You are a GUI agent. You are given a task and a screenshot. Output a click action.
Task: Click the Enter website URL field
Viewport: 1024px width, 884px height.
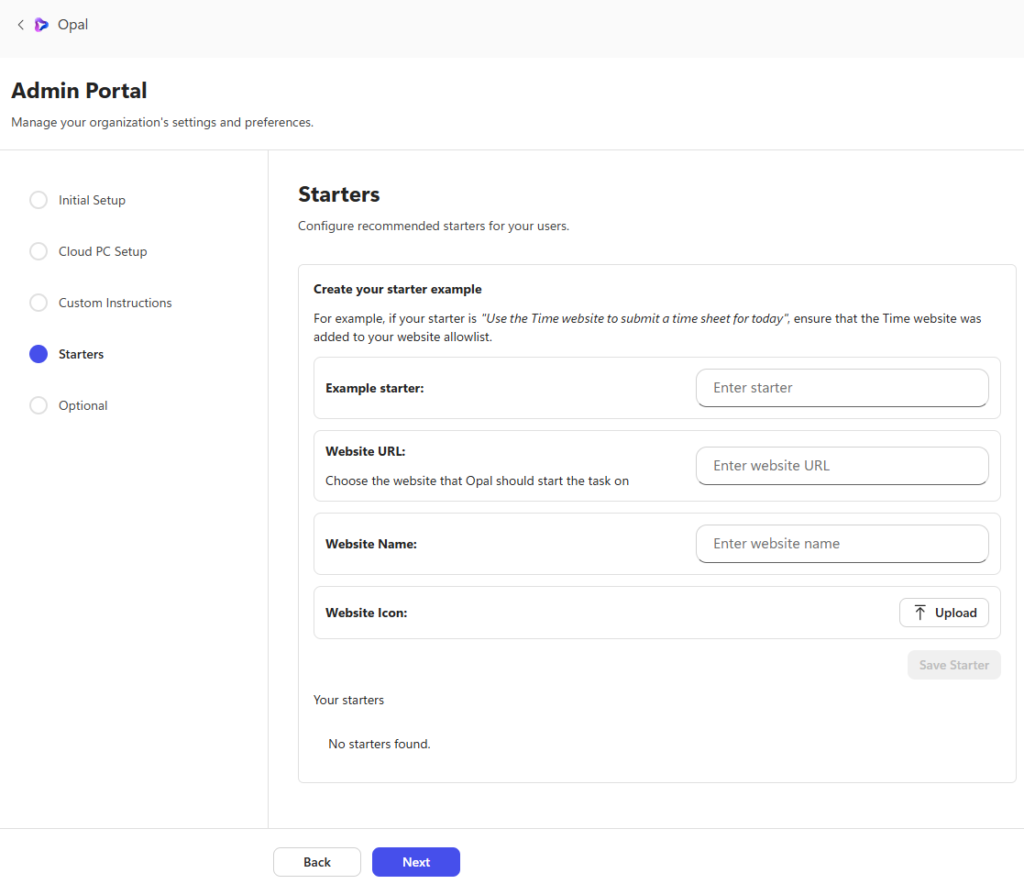pyautogui.click(x=842, y=466)
